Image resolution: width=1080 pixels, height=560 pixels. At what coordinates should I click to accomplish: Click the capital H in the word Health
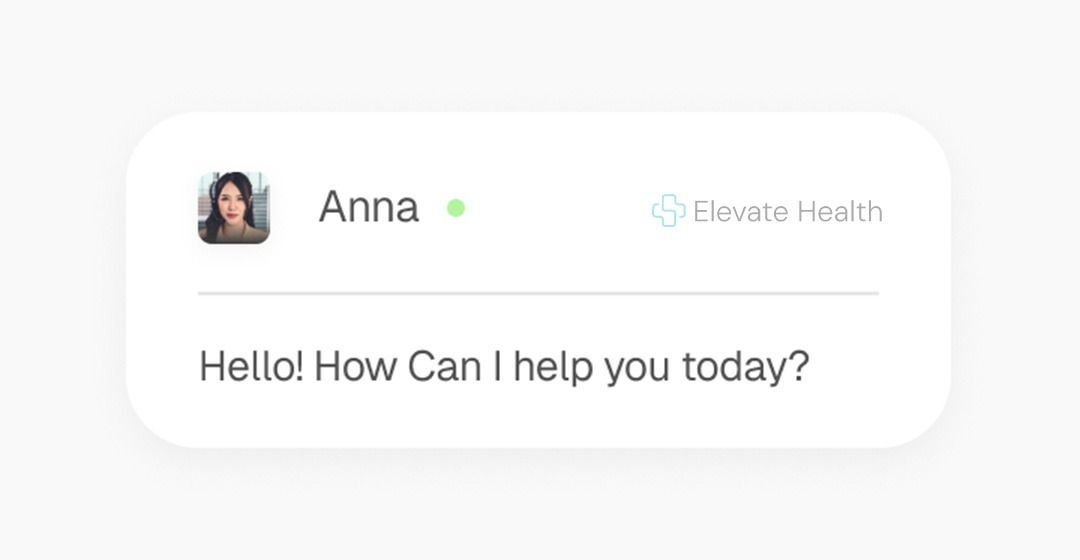point(808,211)
